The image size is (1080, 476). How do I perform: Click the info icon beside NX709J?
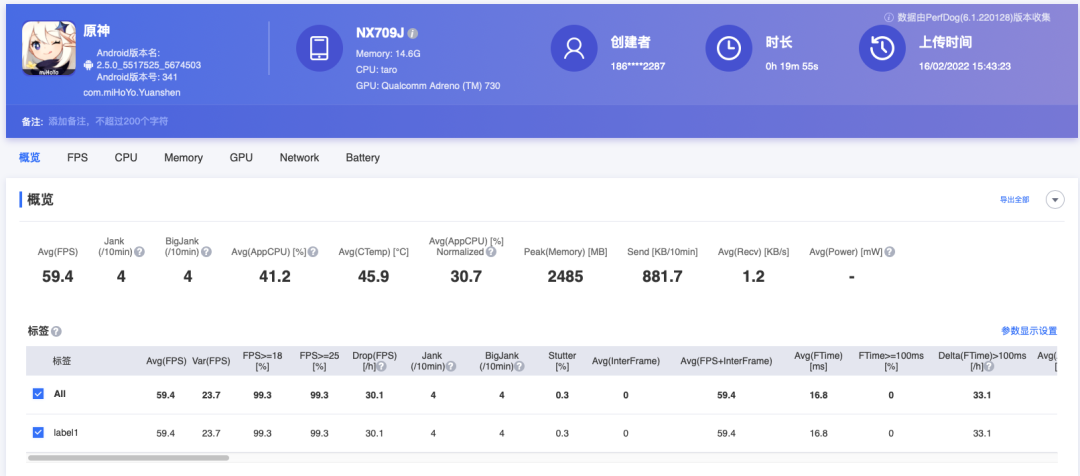[413, 33]
